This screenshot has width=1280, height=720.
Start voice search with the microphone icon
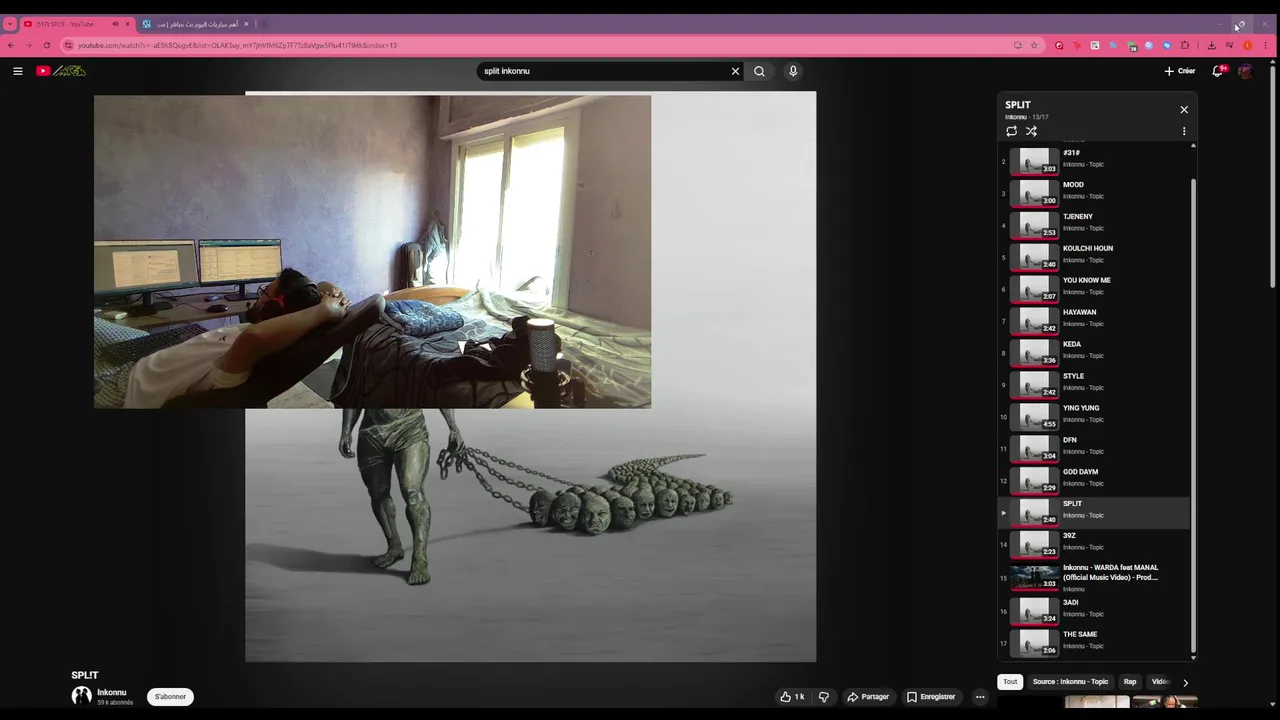pyautogui.click(x=793, y=71)
